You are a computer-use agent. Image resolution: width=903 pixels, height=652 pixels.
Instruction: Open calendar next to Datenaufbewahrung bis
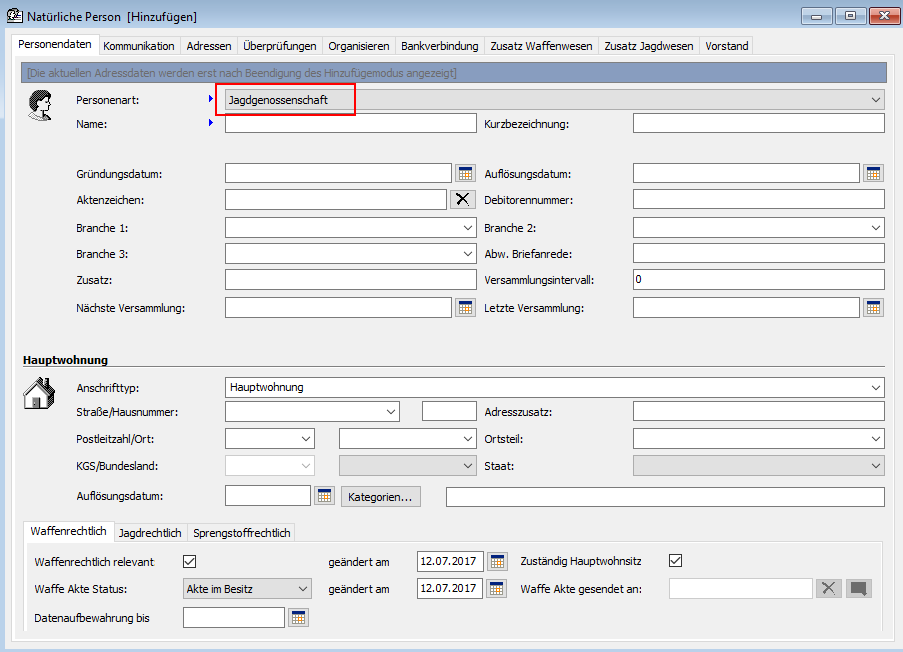coord(297,618)
